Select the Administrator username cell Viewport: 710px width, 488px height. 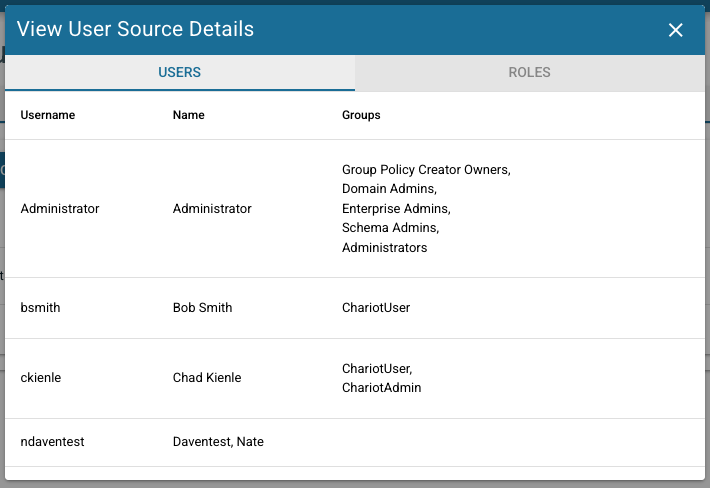tap(60, 209)
